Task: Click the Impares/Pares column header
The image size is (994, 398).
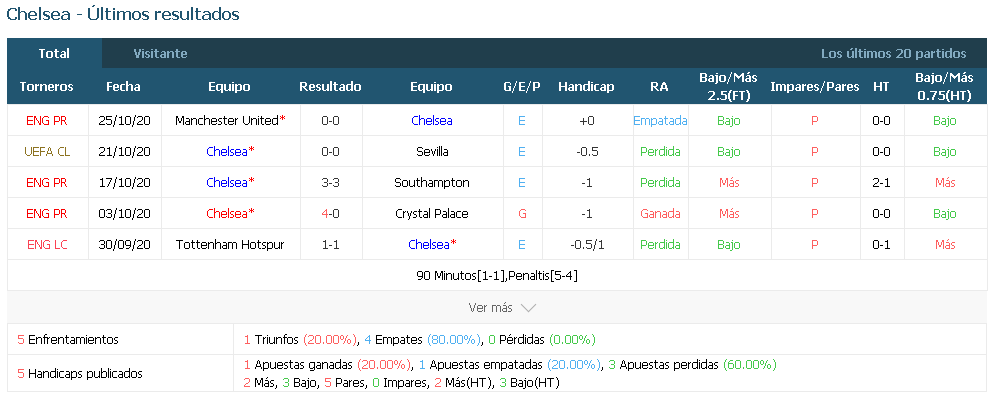Action: coord(815,87)
